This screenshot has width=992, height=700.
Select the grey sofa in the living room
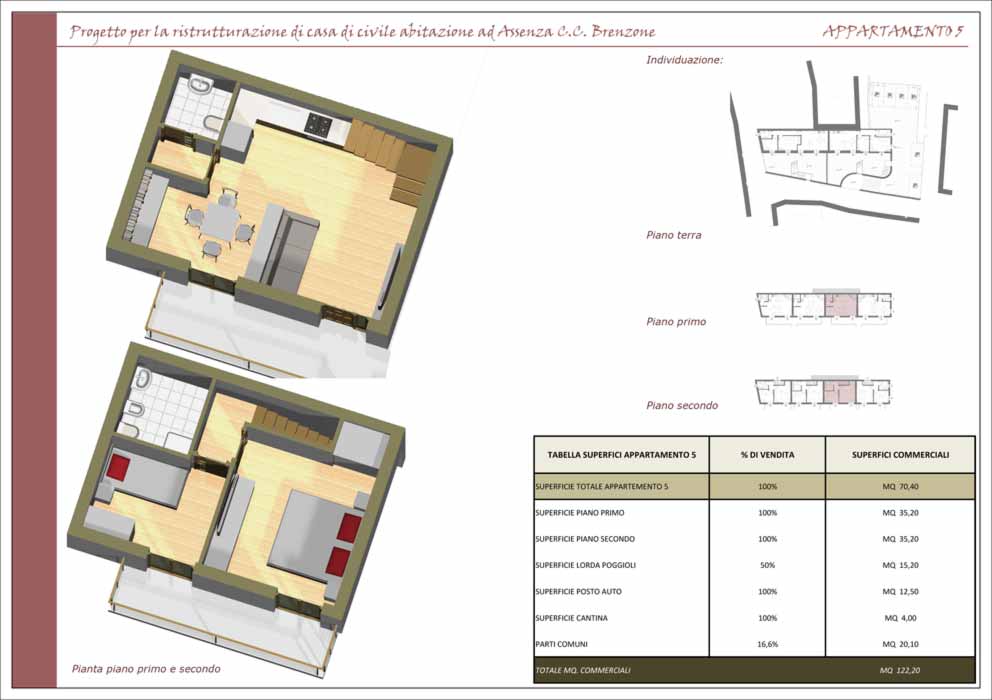click(294, 248)
